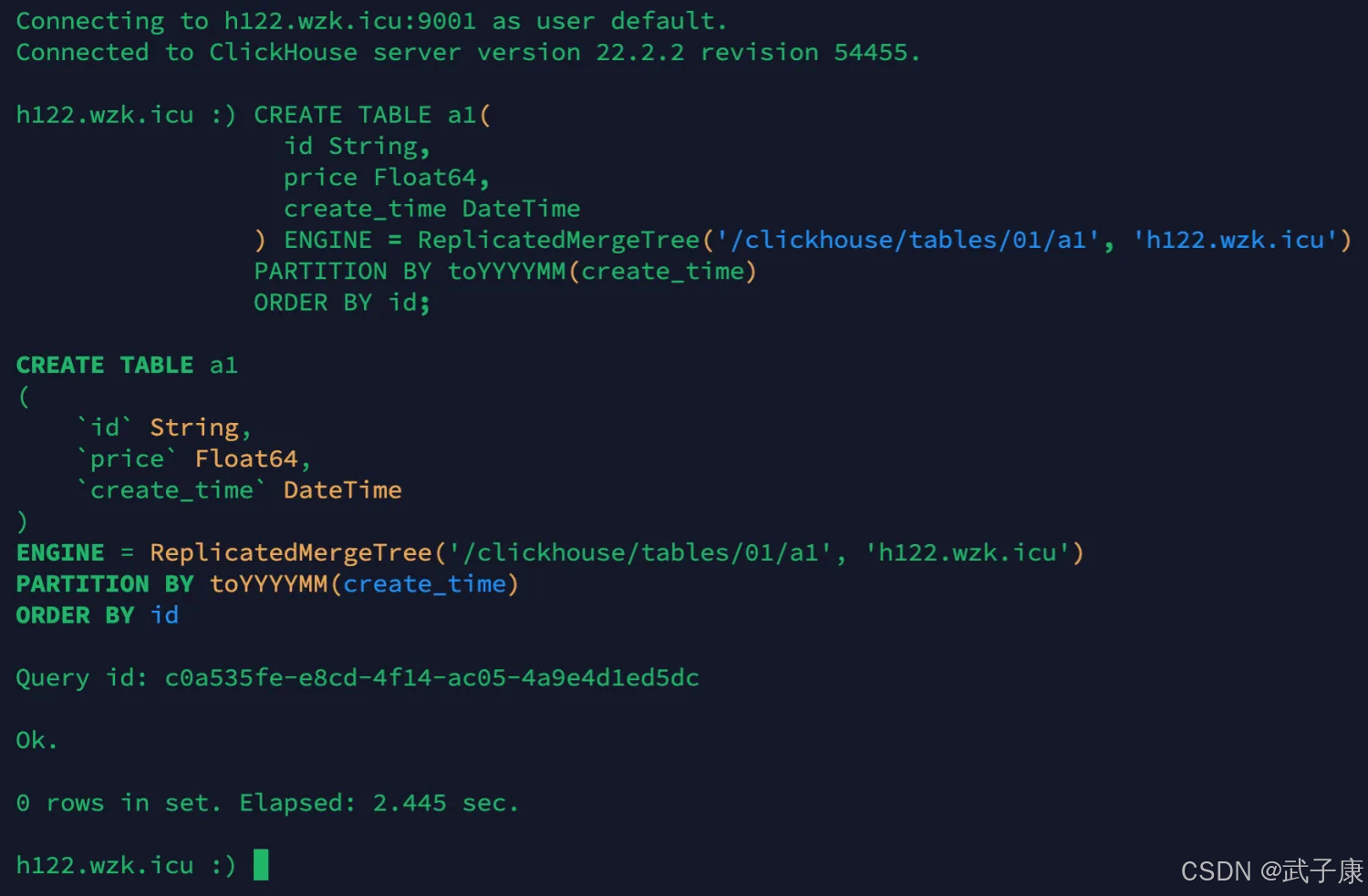
Task: Click the last h122.wzk.icu :) prompt
Action: coord(125,865)
